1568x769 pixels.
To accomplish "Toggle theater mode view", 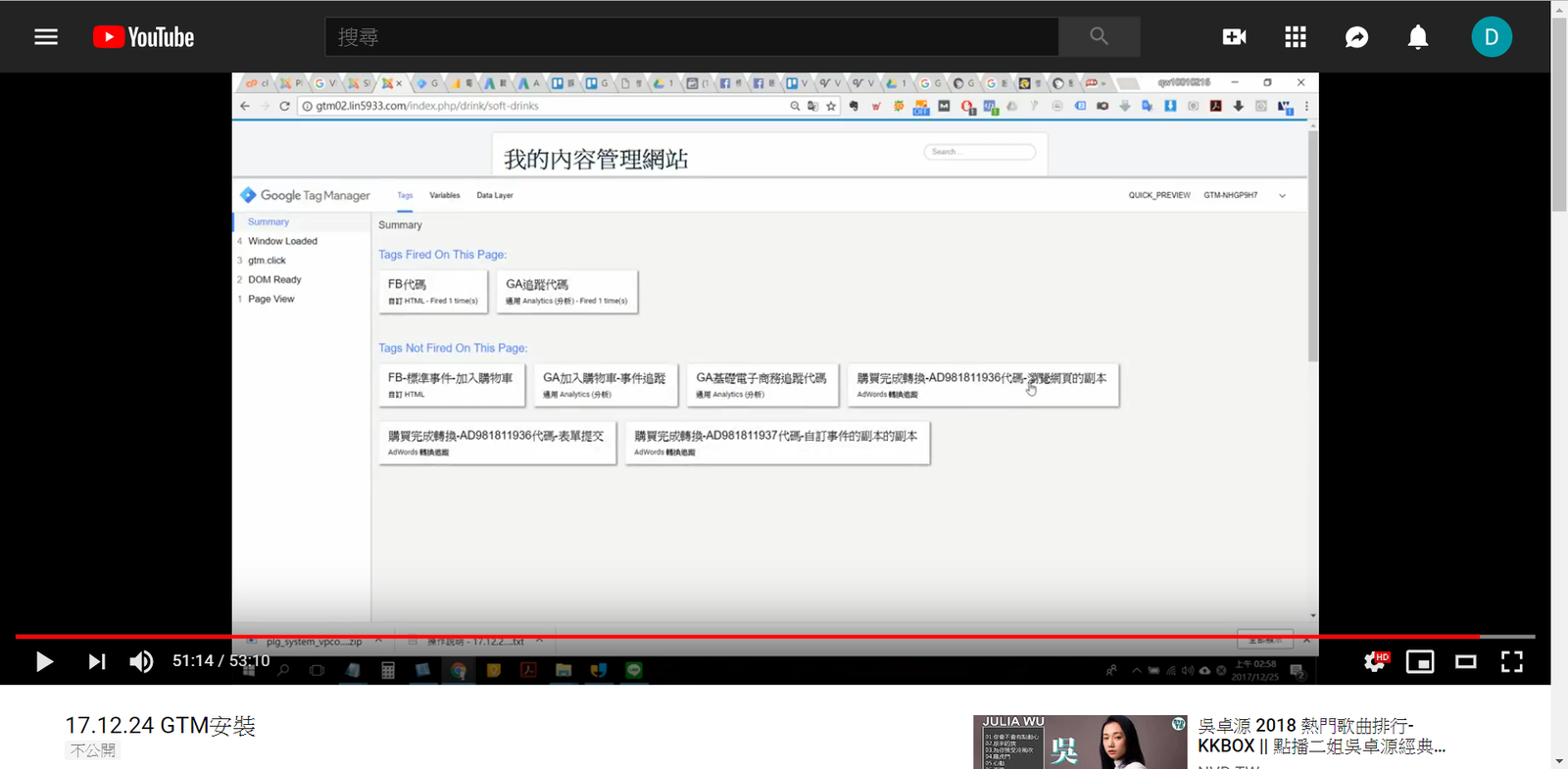I will pyautogui.click(x=1466, y=662).
